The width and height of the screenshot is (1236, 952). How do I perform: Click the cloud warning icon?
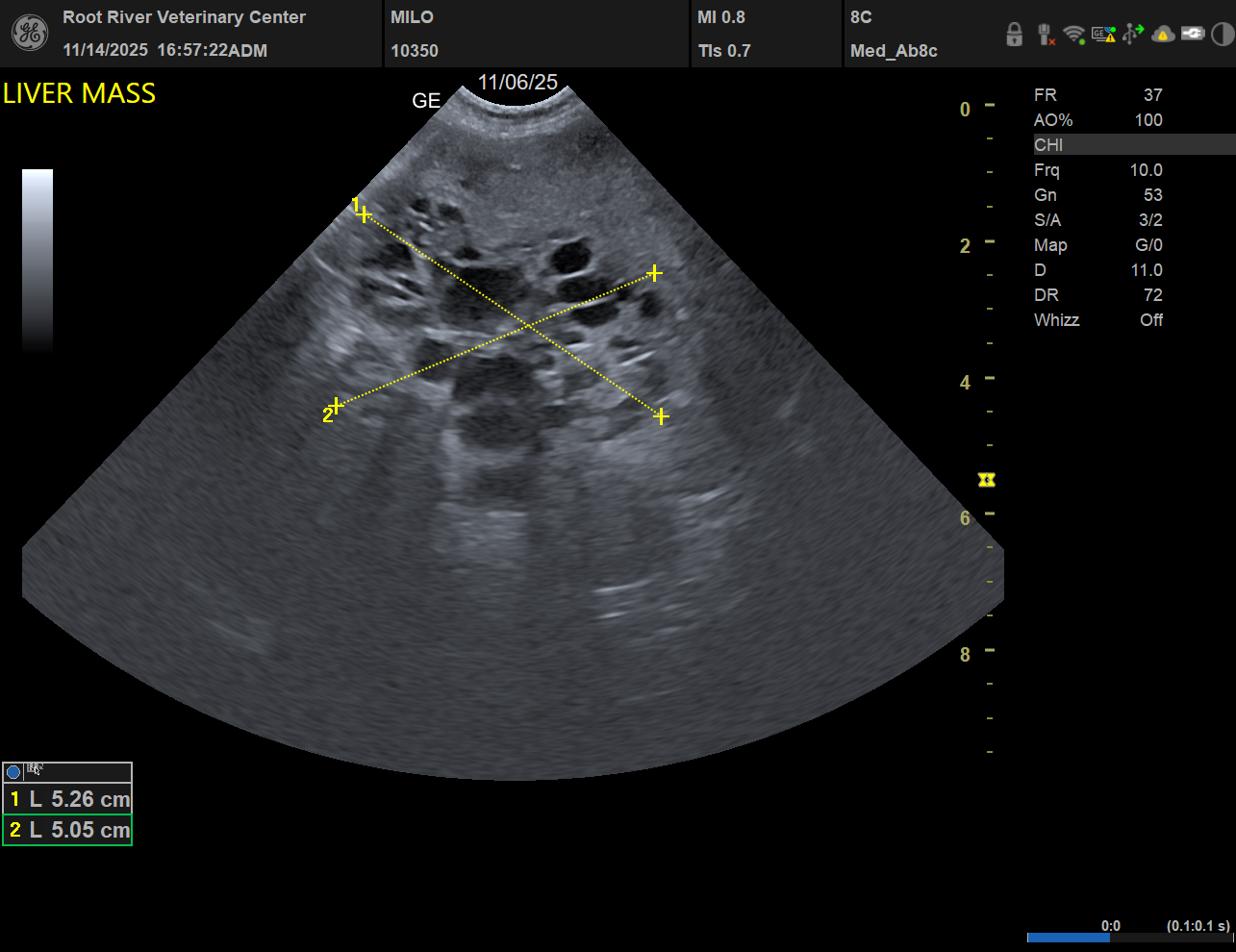point(1163,35)
